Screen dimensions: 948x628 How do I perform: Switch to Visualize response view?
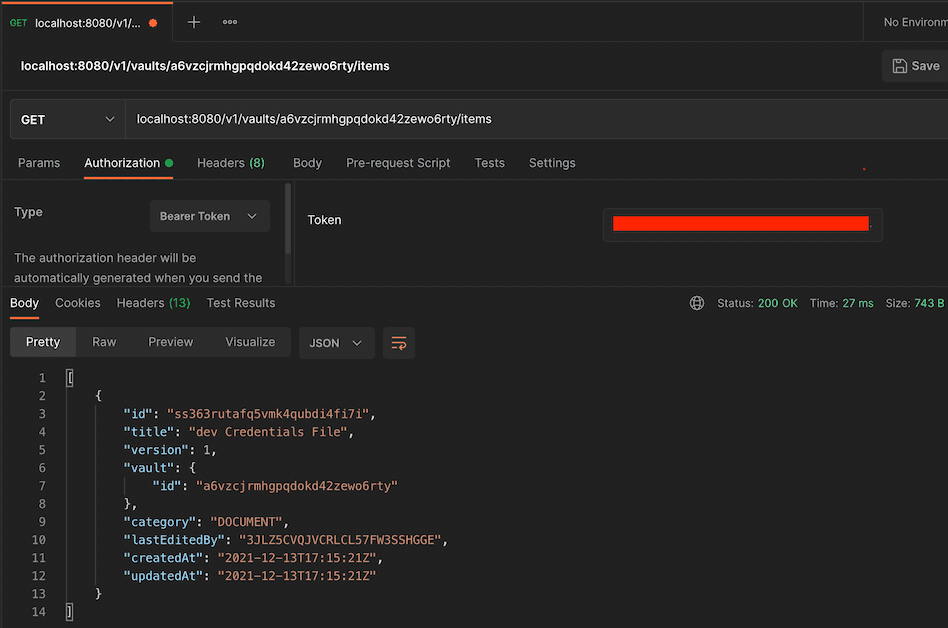tap(250, 342)
